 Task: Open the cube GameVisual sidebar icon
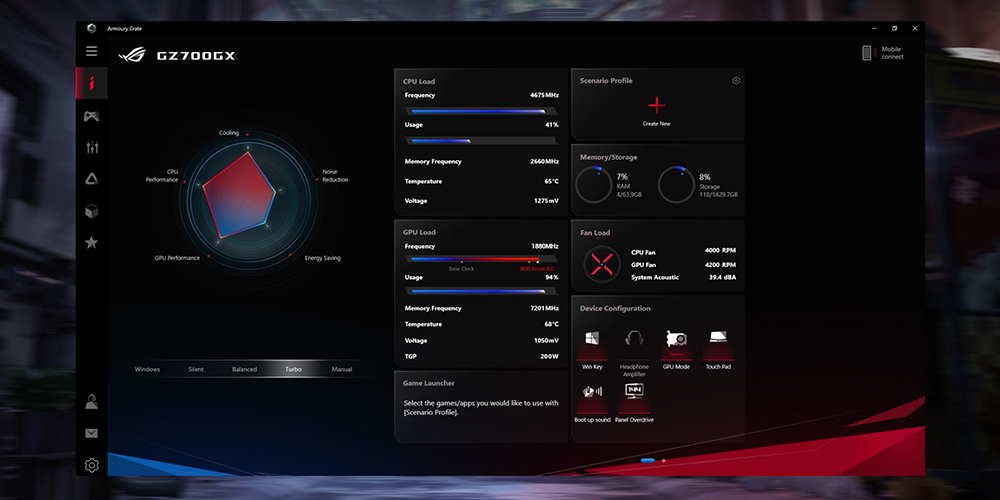coord(91,211)
